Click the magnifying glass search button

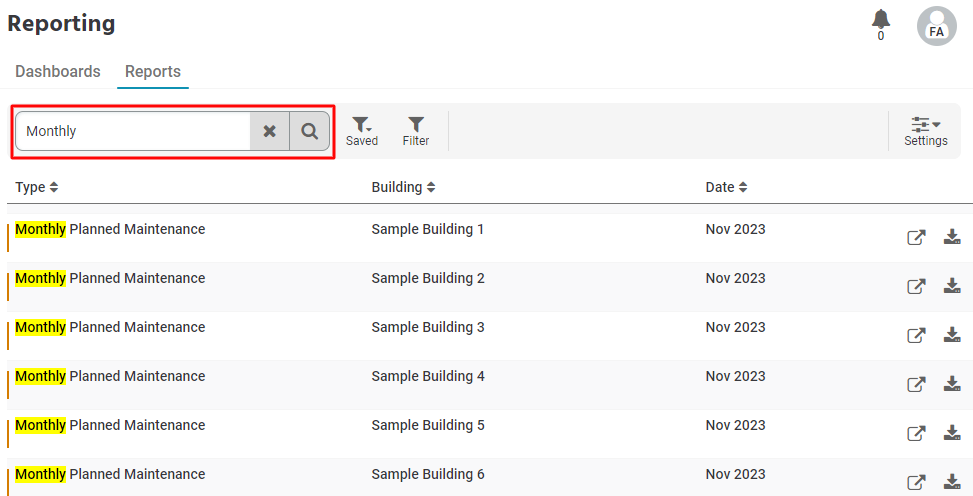pyautogui.click(x=310, y=131)
